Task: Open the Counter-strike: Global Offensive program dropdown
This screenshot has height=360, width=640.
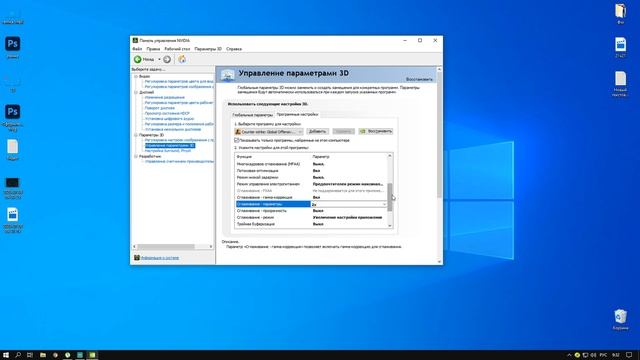Action: [269, 132]
